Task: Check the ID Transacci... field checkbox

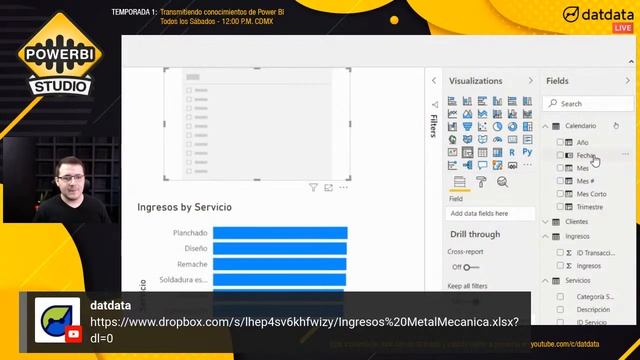Action: pyautogui.click(x=560, y=253)
